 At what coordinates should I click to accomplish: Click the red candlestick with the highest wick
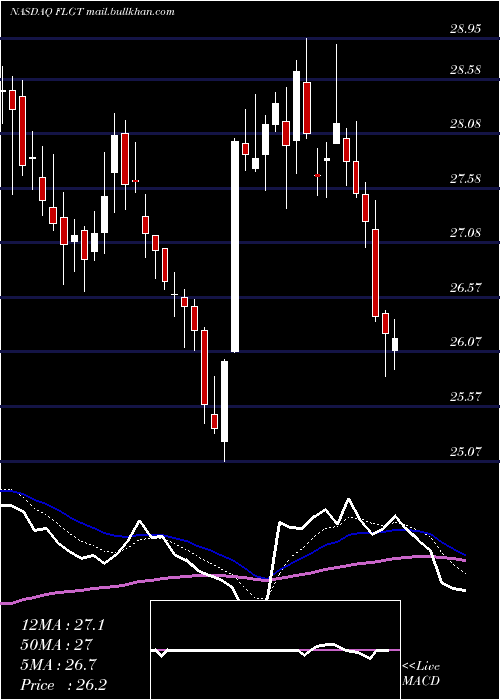point(307,108)
